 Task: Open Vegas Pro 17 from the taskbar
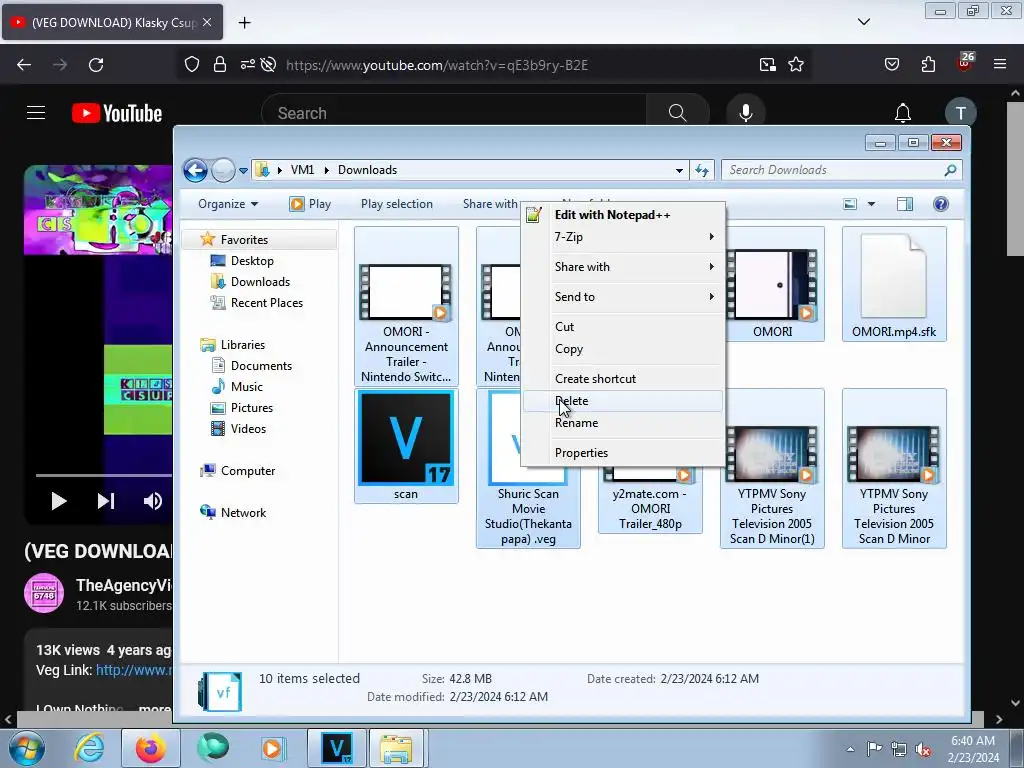point(337,748)
